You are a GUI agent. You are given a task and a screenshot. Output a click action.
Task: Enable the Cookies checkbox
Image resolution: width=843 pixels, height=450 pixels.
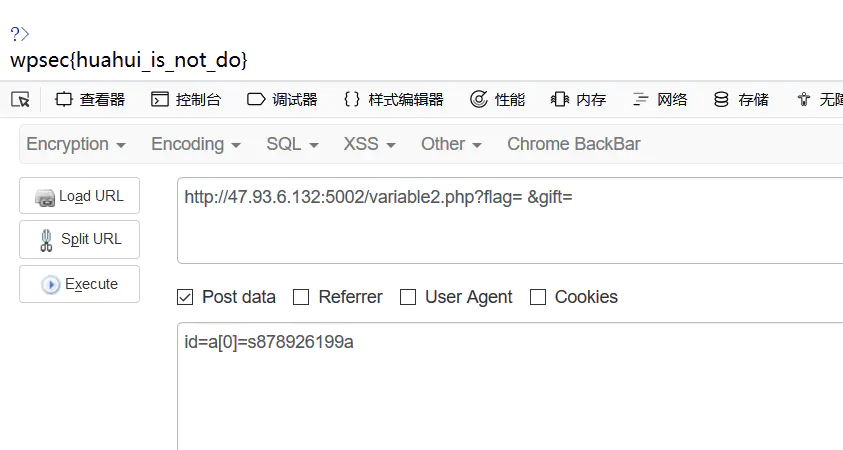538,297
